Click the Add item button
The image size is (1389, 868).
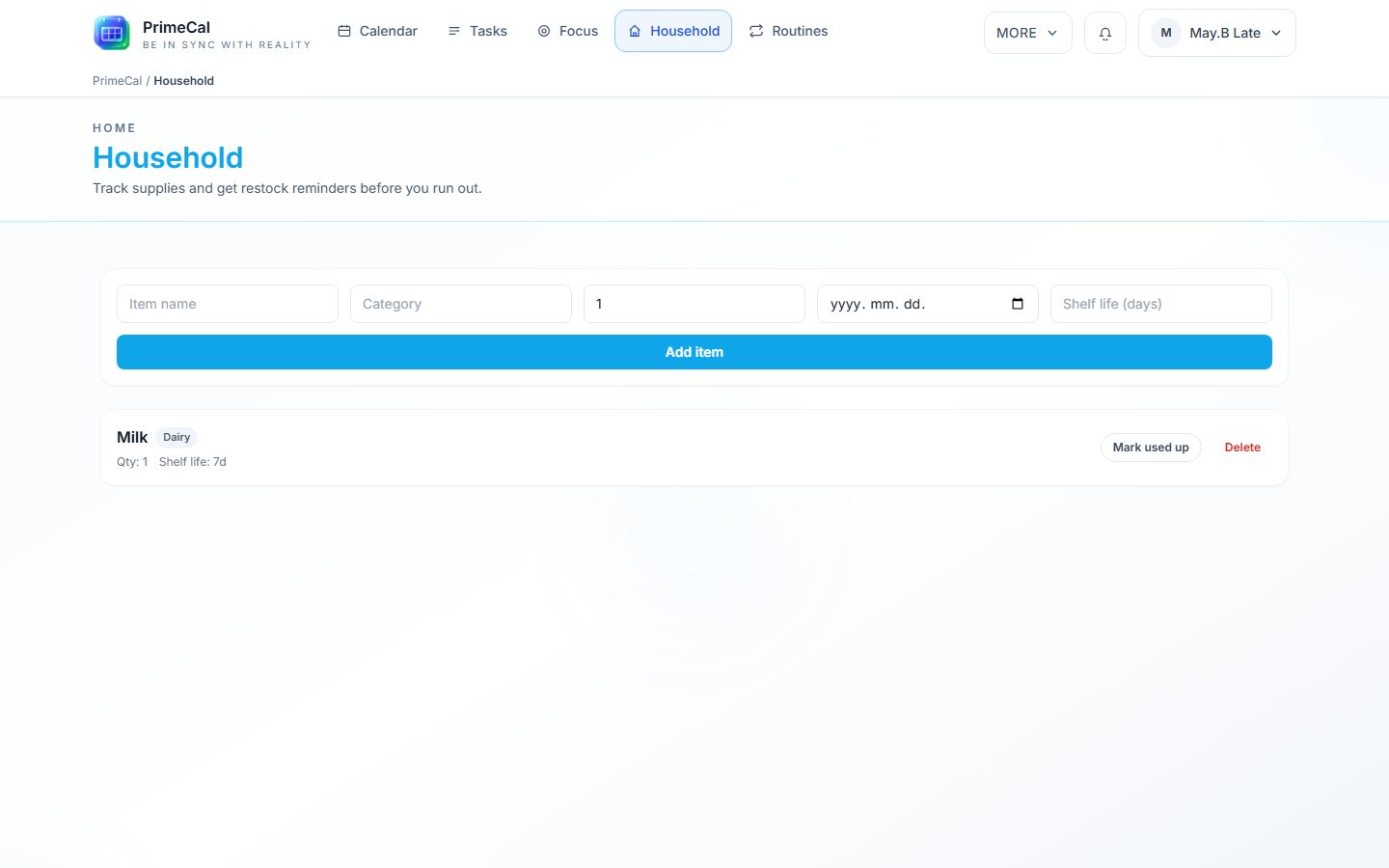(694, 352)
